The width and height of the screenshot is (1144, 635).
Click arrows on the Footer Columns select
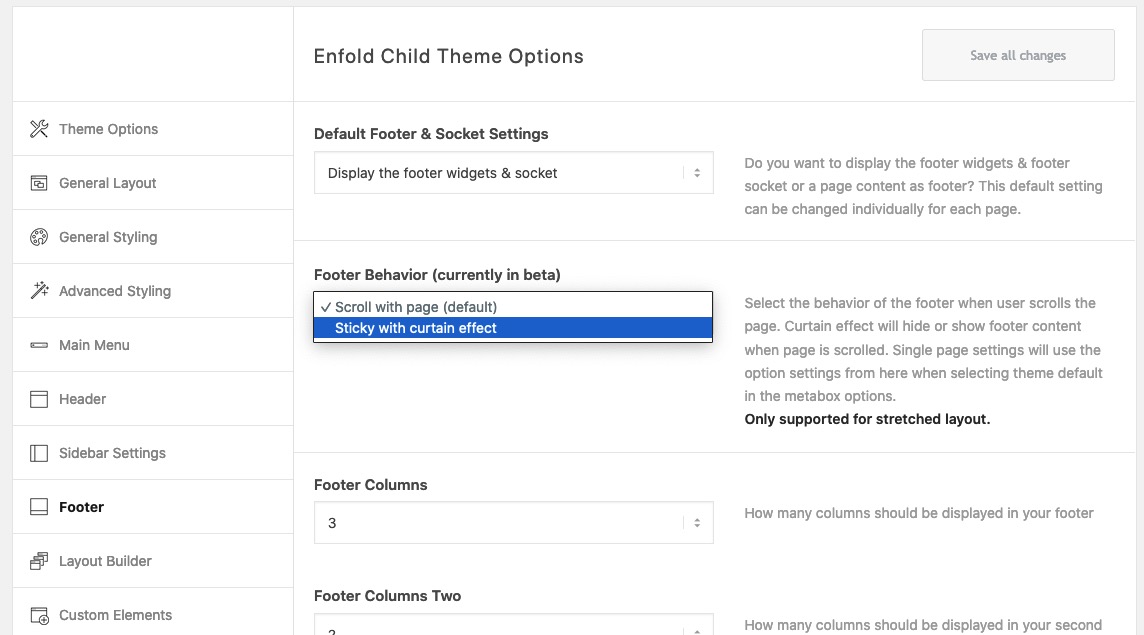coord(697,523)
